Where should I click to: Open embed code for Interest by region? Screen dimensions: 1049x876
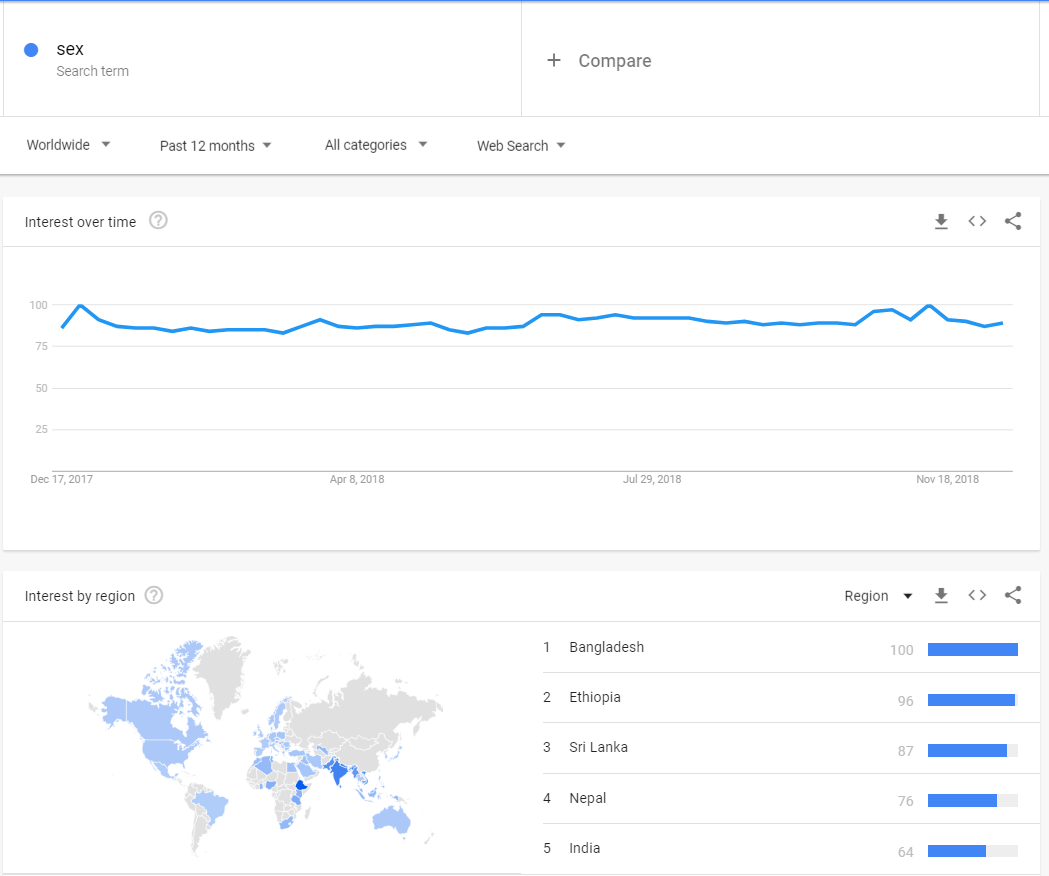977,596
